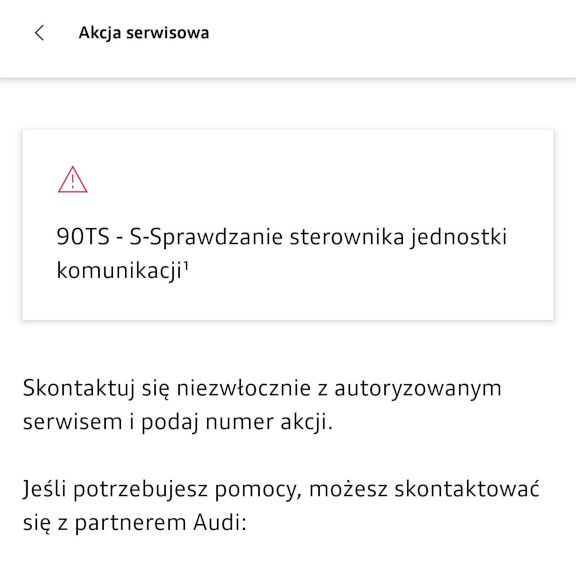Click the word niezwłocznie in the instructions
The width and height of the screenshot is (576, 562).
point(244,388)
